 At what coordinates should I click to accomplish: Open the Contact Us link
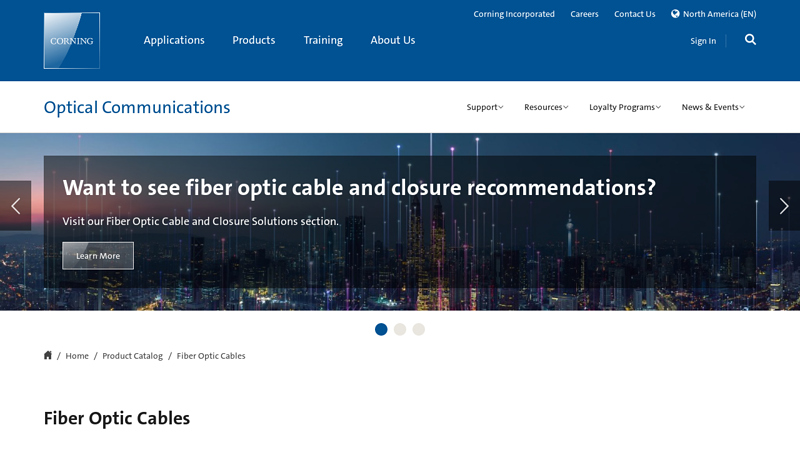(x=635, y=14)
